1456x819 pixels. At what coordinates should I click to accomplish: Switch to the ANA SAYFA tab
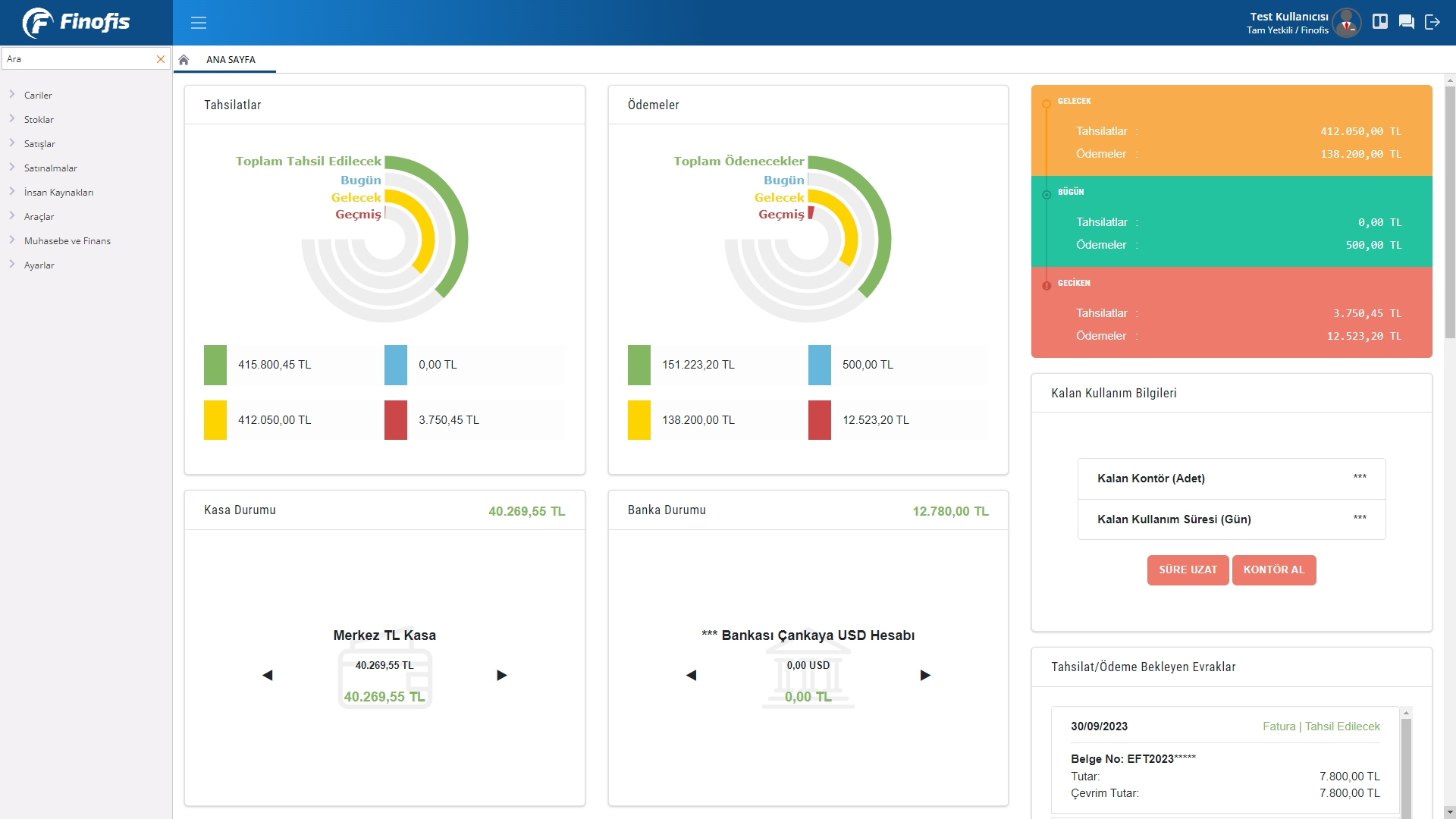point(231,60)
